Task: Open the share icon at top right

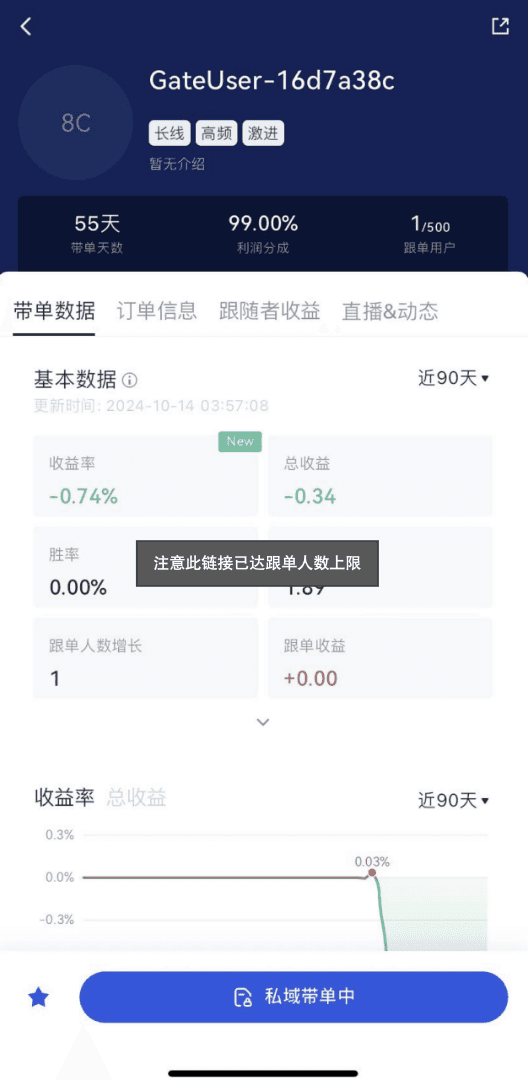Action: click(x=500, y=26)
